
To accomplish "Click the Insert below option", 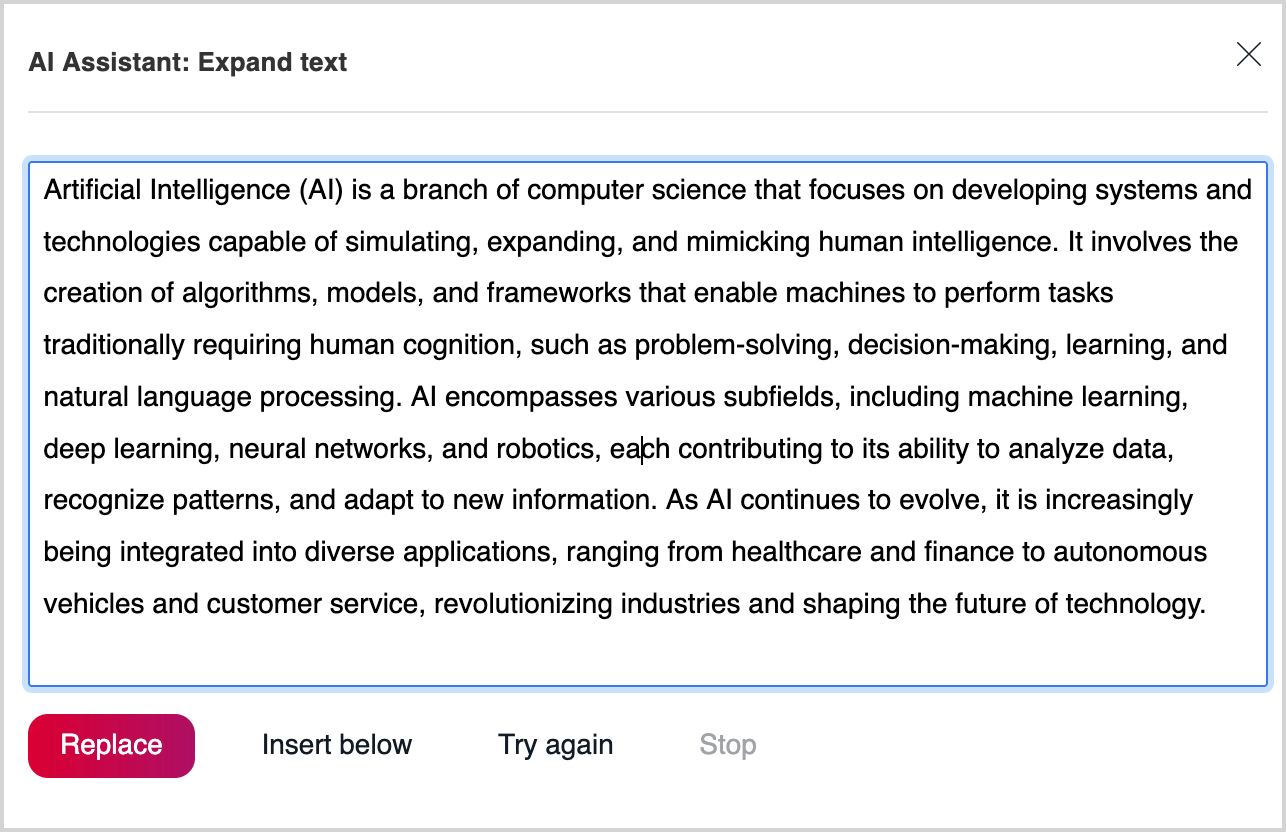I will pyautogui.click(x=337, y=744).
